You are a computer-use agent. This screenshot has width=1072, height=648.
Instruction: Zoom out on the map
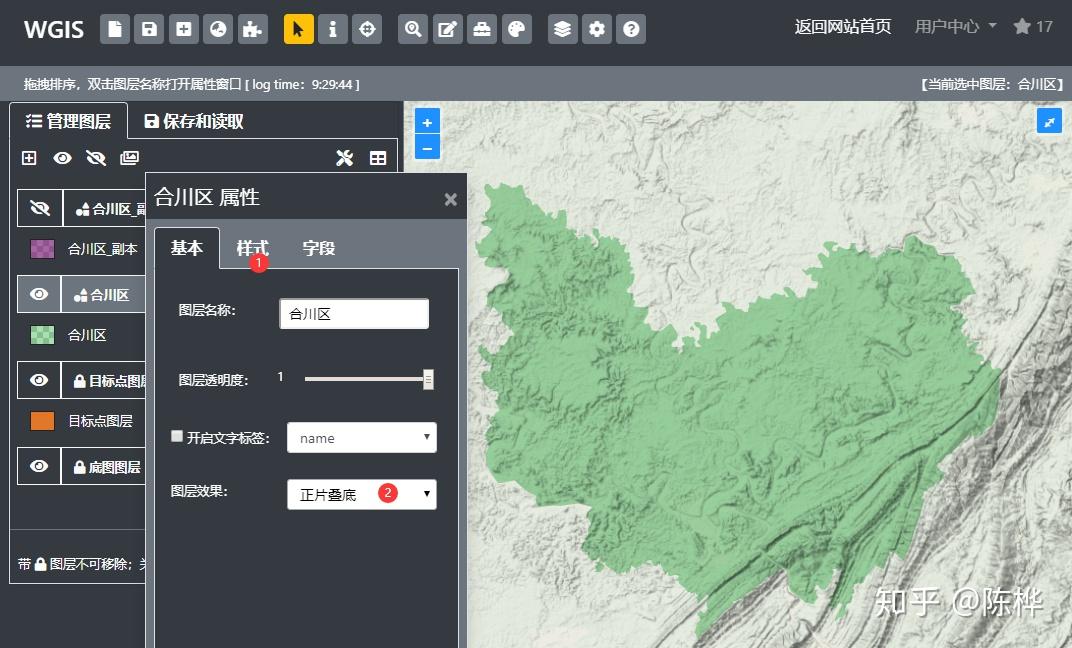pos(427,148)
